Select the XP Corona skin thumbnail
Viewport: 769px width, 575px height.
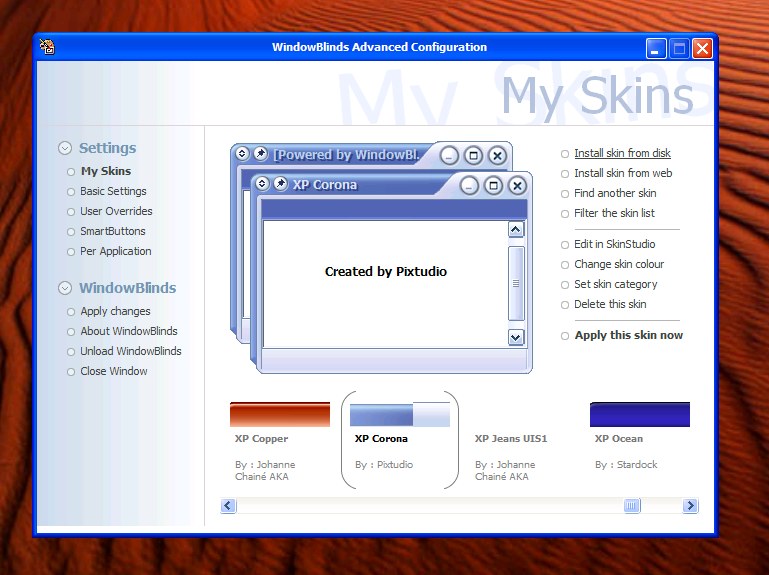[400, 415]
